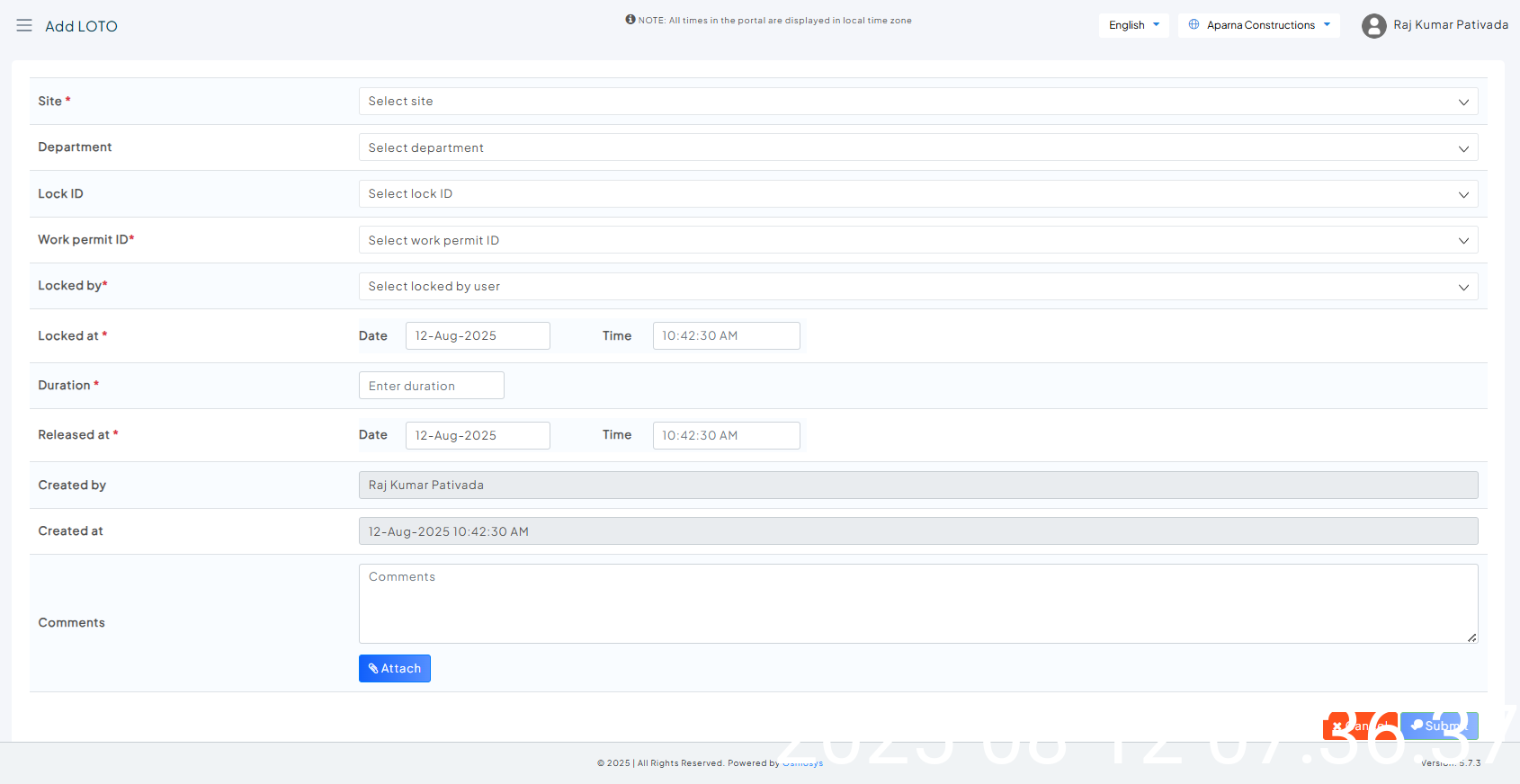This screenshot has height=784, width=1520.
Task: Submit the LOTO form
Action: [x=1439, y=726]
